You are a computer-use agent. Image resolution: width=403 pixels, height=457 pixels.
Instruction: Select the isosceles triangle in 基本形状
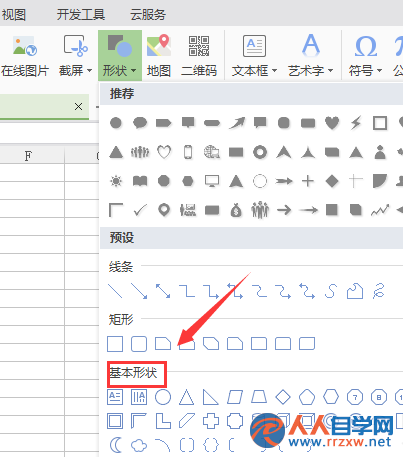click(x=187, y=397)
